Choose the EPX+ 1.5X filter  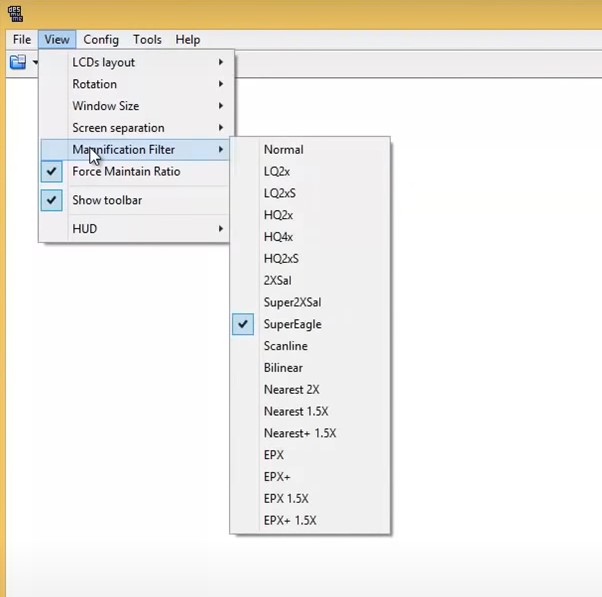tap(290, 520)
